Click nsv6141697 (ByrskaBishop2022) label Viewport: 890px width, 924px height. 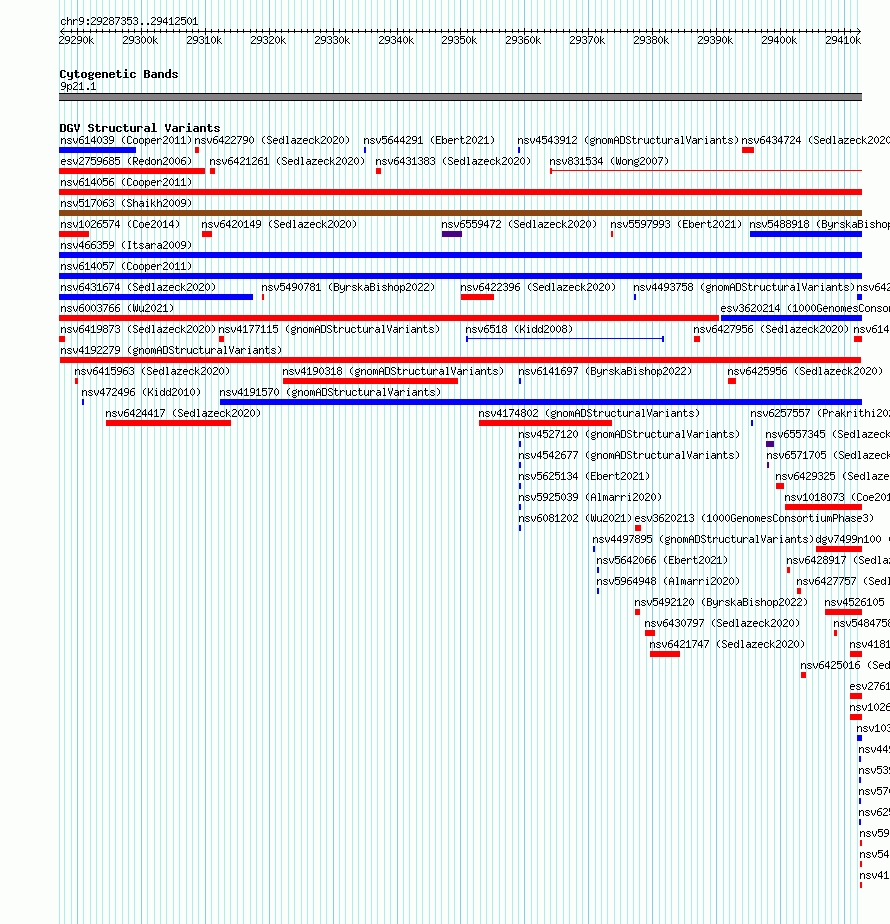(605, 371)
